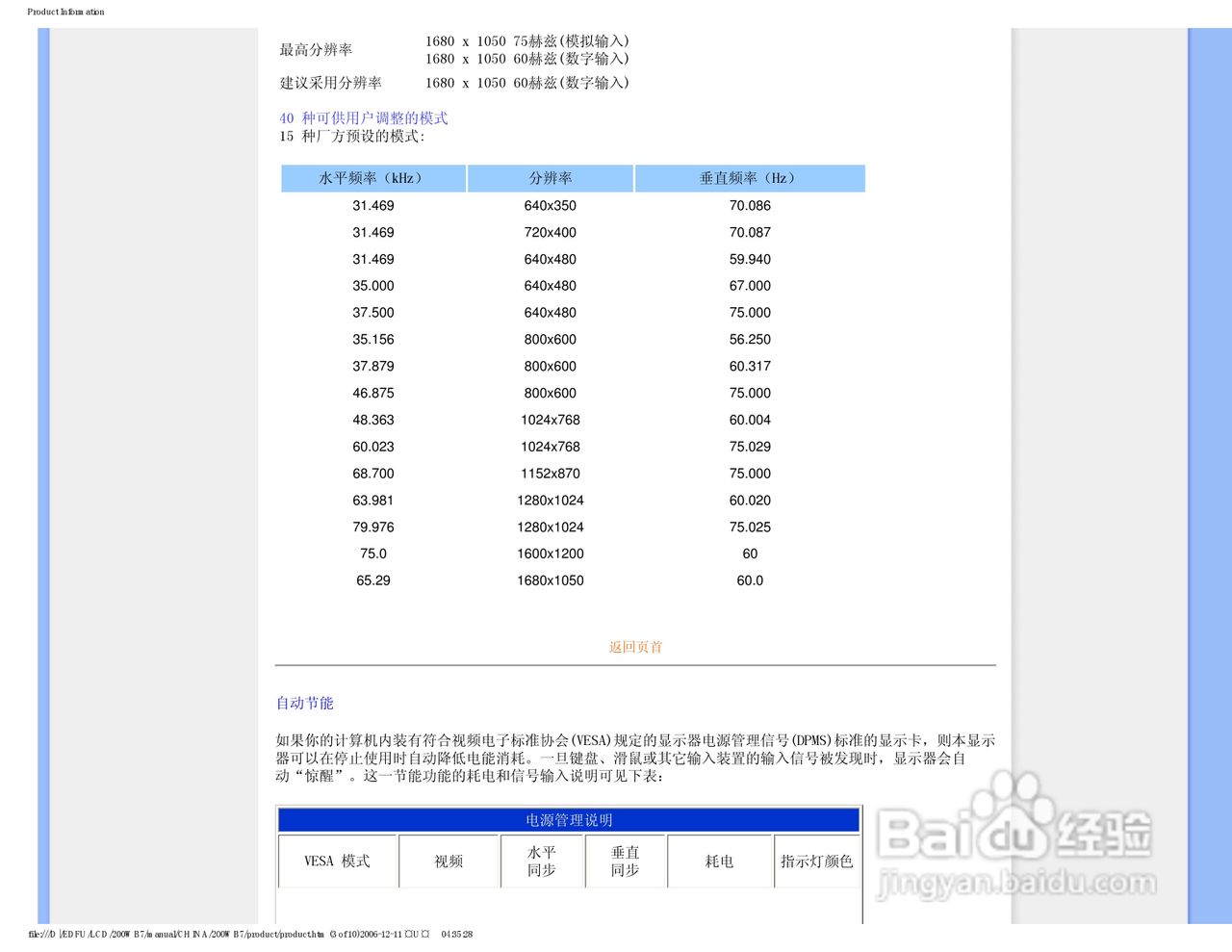Click the 15 种厂方预设的模式 text
1232x952 pixels.
point(351,137)
